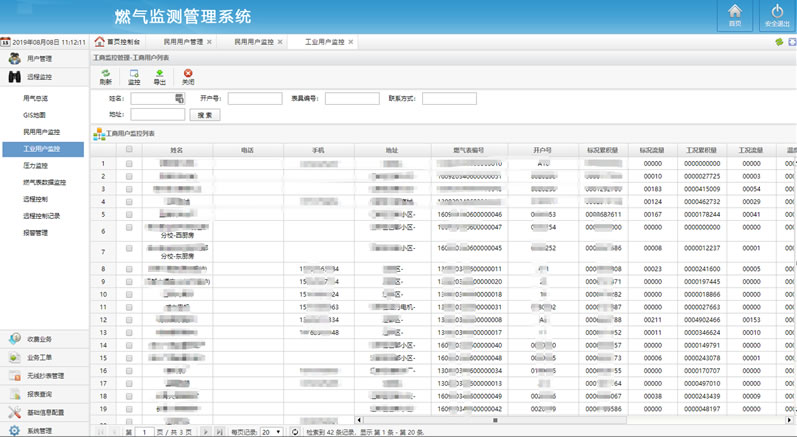Check the checkbox in row 3
This screenshot has height=437, width=797.
[x=129, y=189]
